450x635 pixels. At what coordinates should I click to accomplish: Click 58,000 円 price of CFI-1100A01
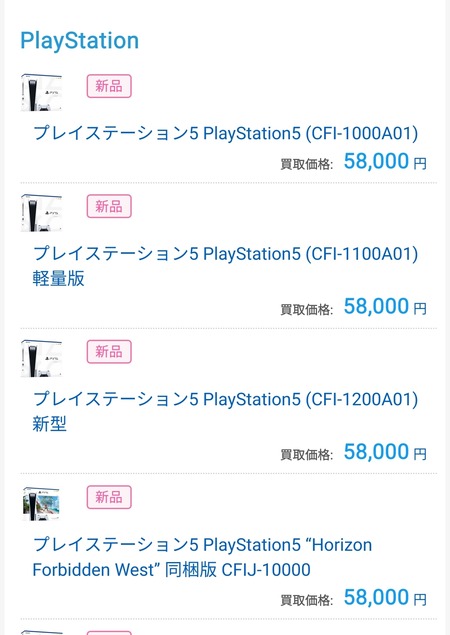(385, 306)
